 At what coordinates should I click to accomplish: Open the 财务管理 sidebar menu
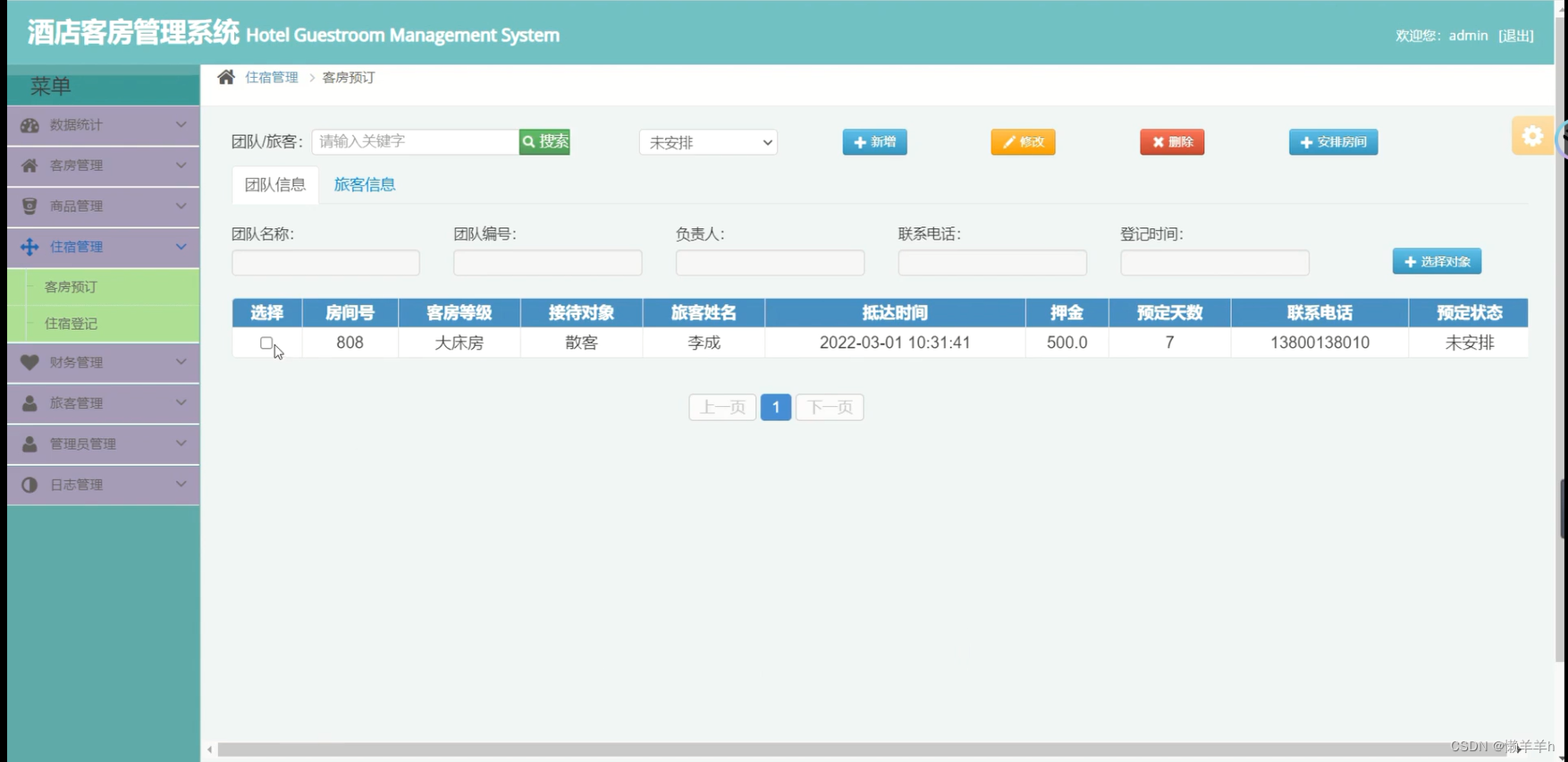click(x=103, y=362)
